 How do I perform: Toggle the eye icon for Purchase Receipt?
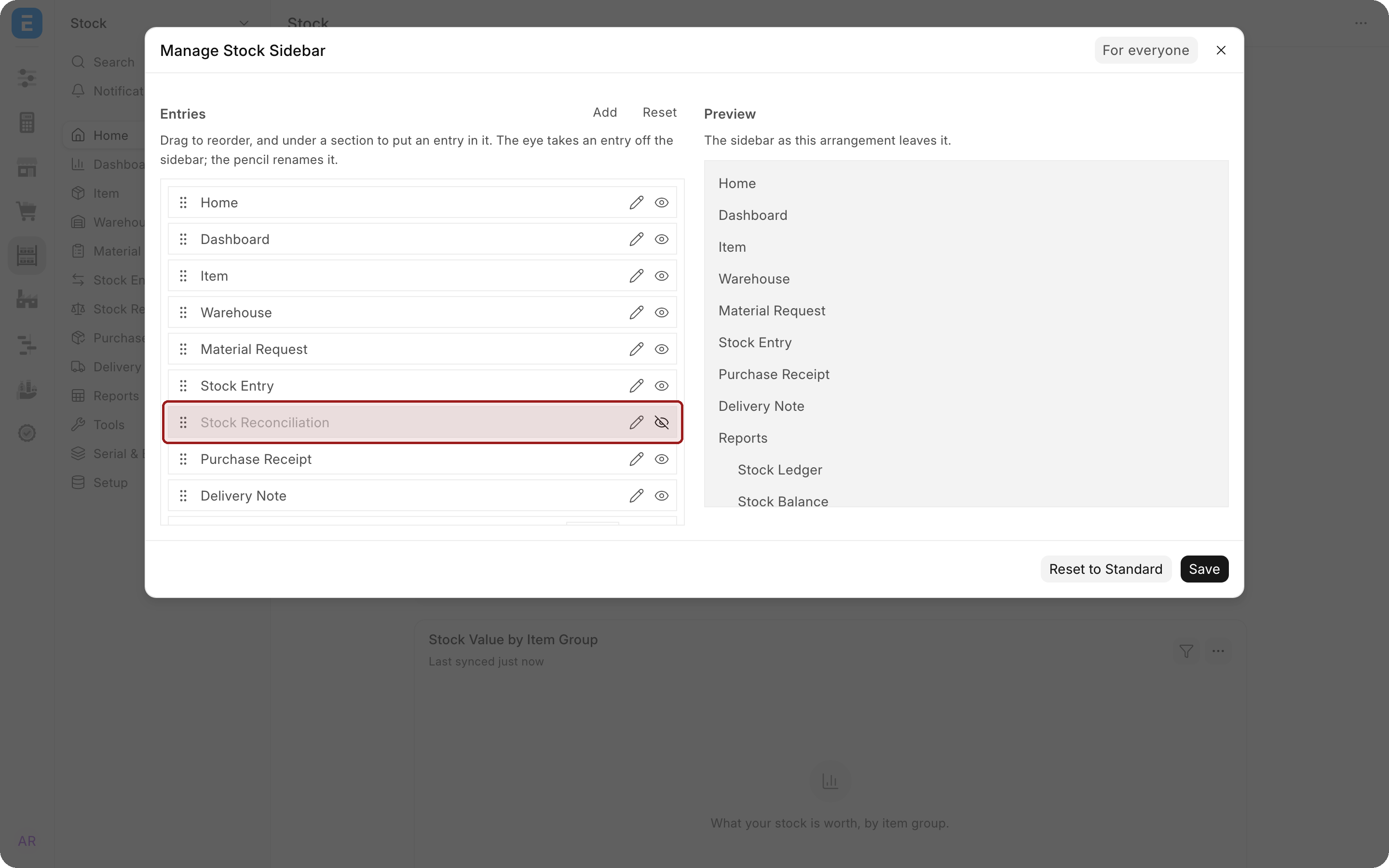point(661,459)
